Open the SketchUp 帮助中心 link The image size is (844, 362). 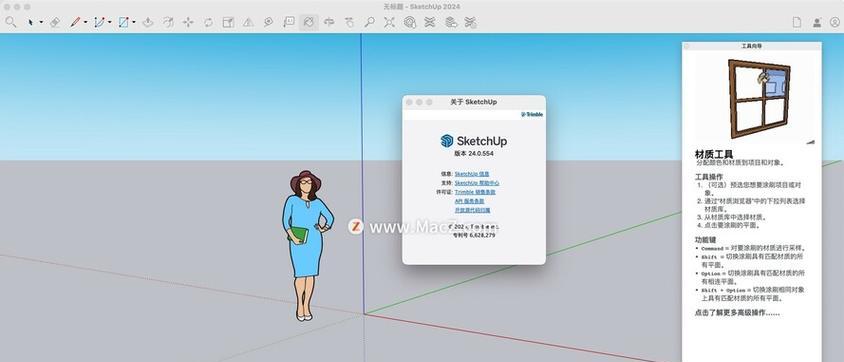tap(477, 183)
